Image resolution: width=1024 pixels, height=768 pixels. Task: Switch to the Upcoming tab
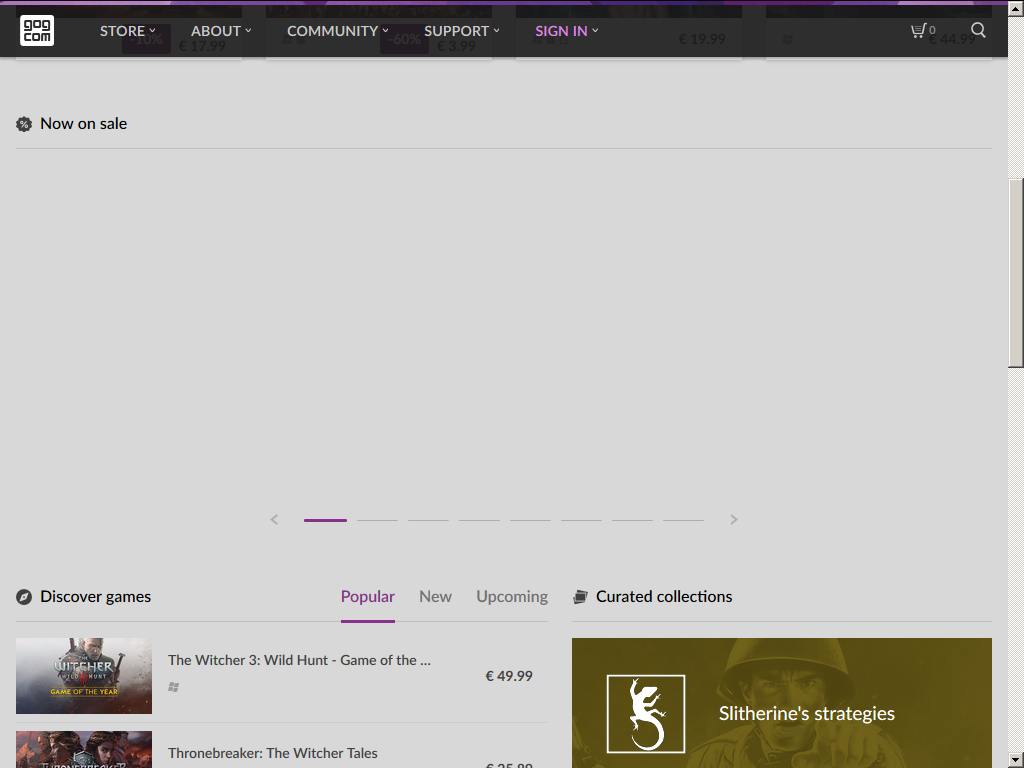pyautogui.click(x=512, y=597)
